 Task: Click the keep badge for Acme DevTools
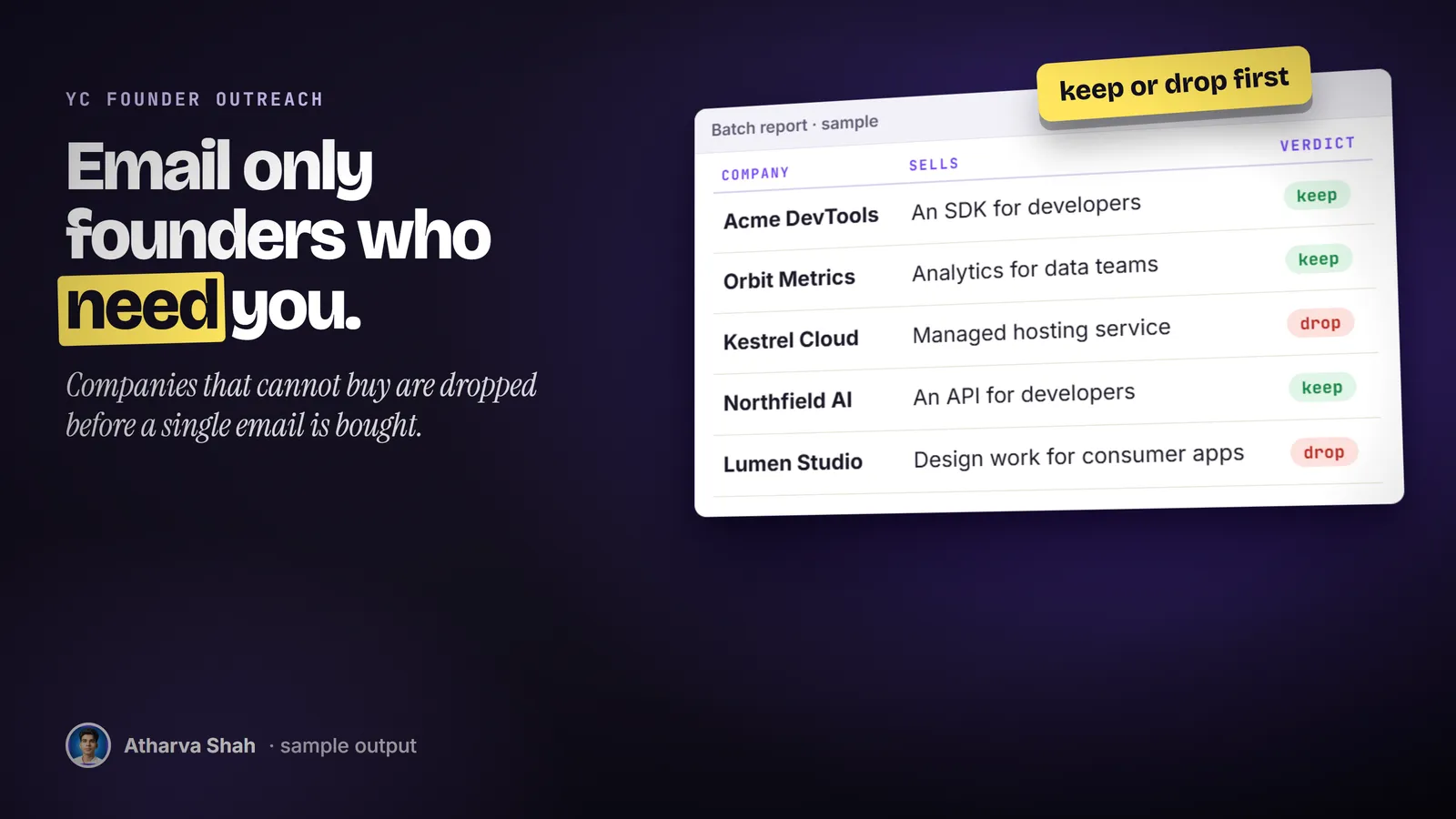click(1317, 195)
